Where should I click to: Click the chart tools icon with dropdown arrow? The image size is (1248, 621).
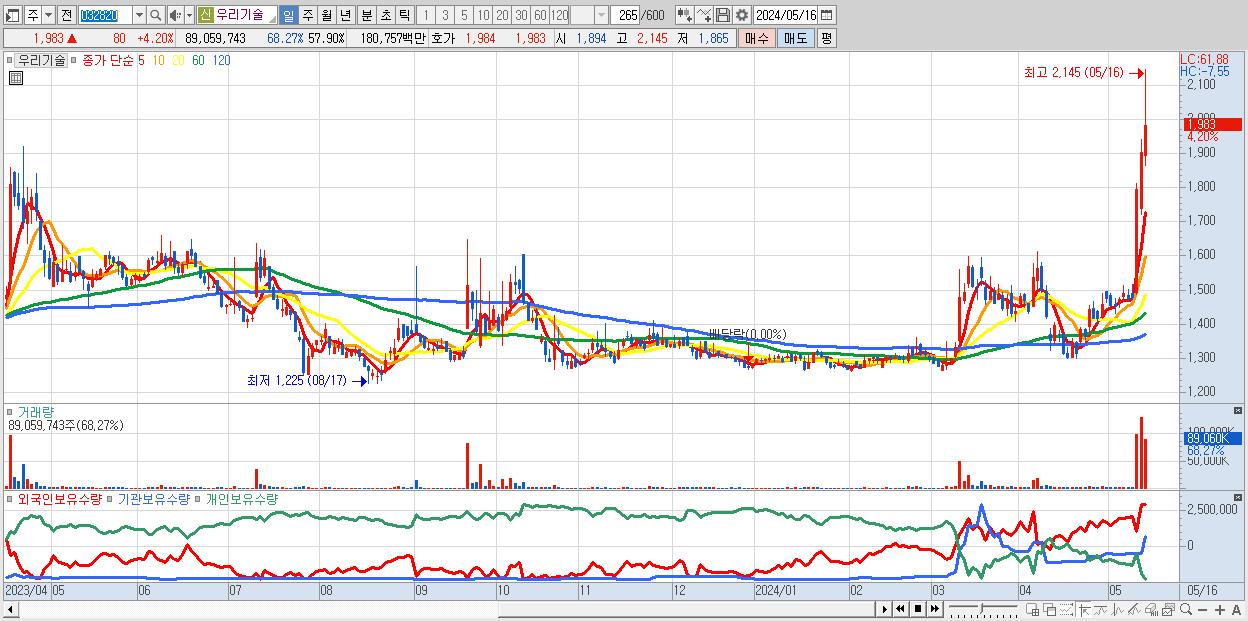(684, 15)
